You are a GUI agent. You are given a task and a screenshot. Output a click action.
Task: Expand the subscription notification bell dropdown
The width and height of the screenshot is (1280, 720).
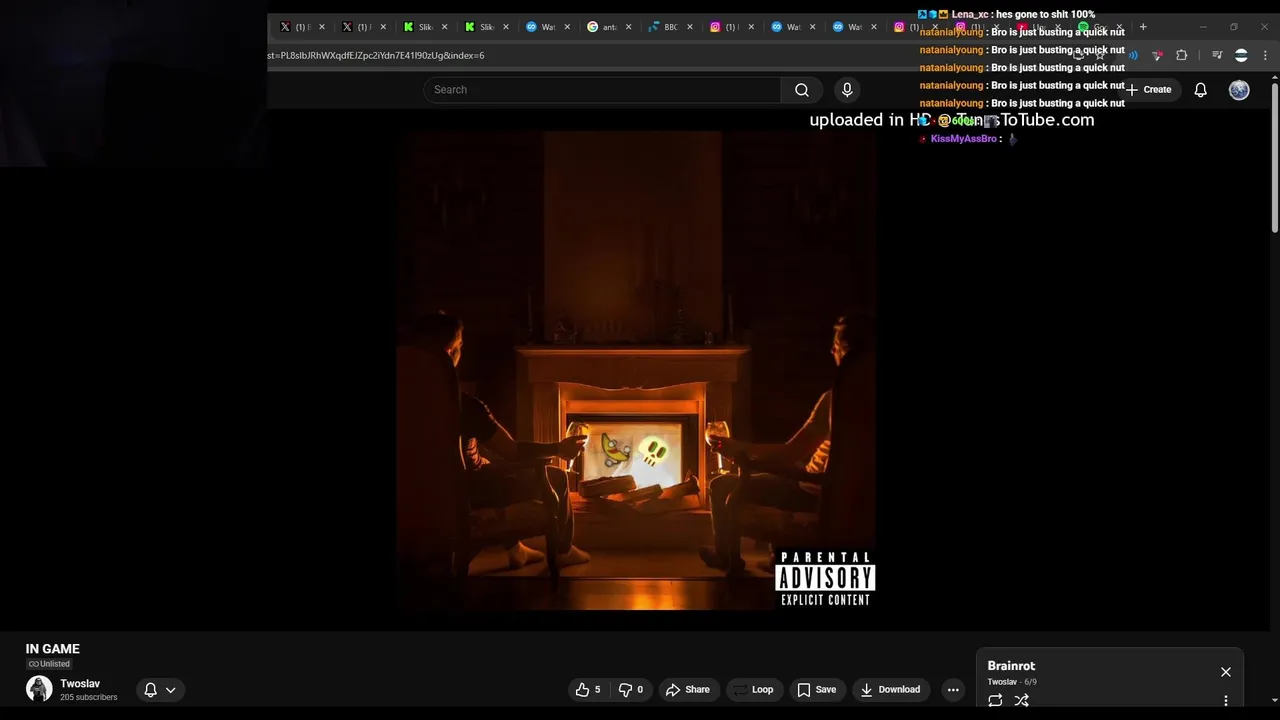tap(160, 690)
